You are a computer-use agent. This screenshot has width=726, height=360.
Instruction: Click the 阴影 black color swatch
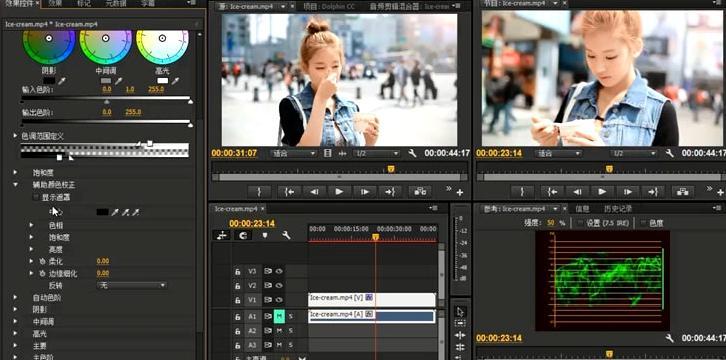pyautogui.click(x=49, y=81)
